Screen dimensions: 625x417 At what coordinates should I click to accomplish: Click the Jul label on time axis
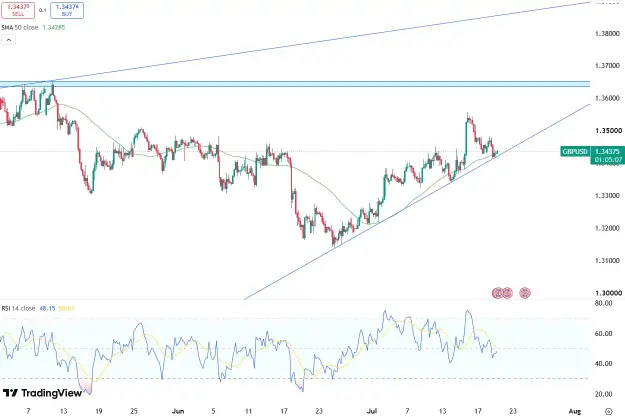pyautogui.click(x=372, y=411)
